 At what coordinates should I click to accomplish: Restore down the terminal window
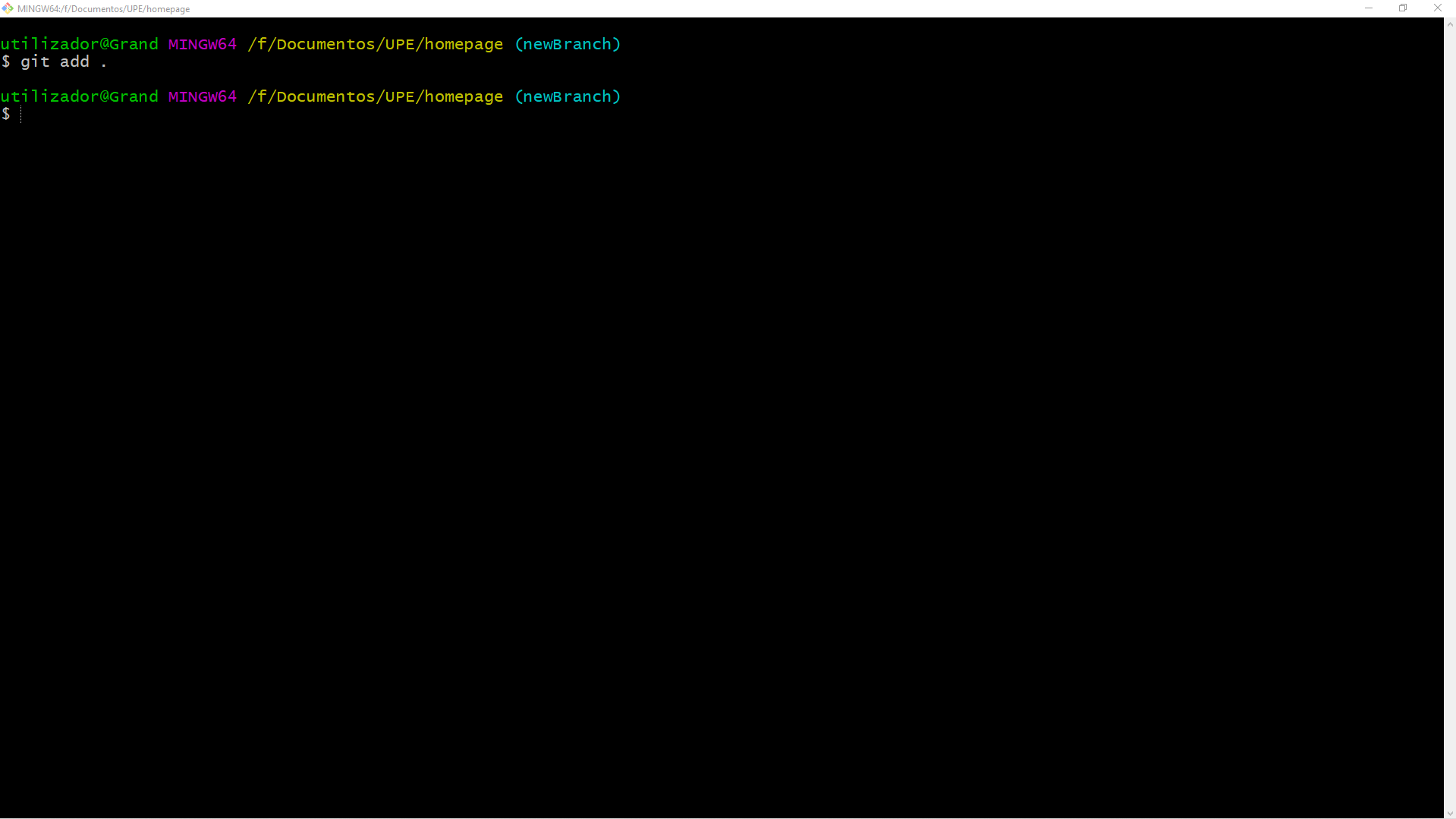coord(1403,8)
